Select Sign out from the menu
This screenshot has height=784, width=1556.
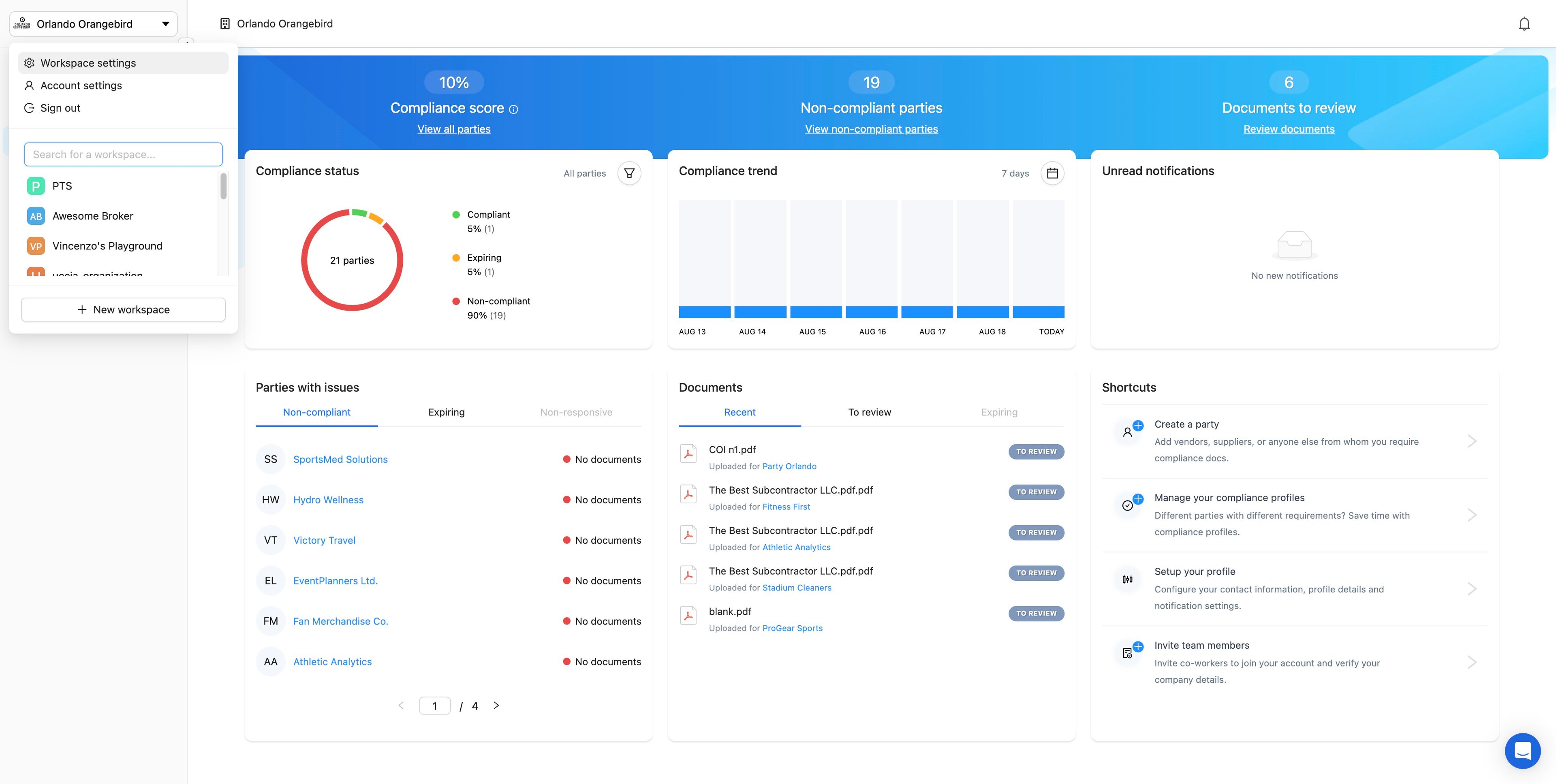[60, 108]
